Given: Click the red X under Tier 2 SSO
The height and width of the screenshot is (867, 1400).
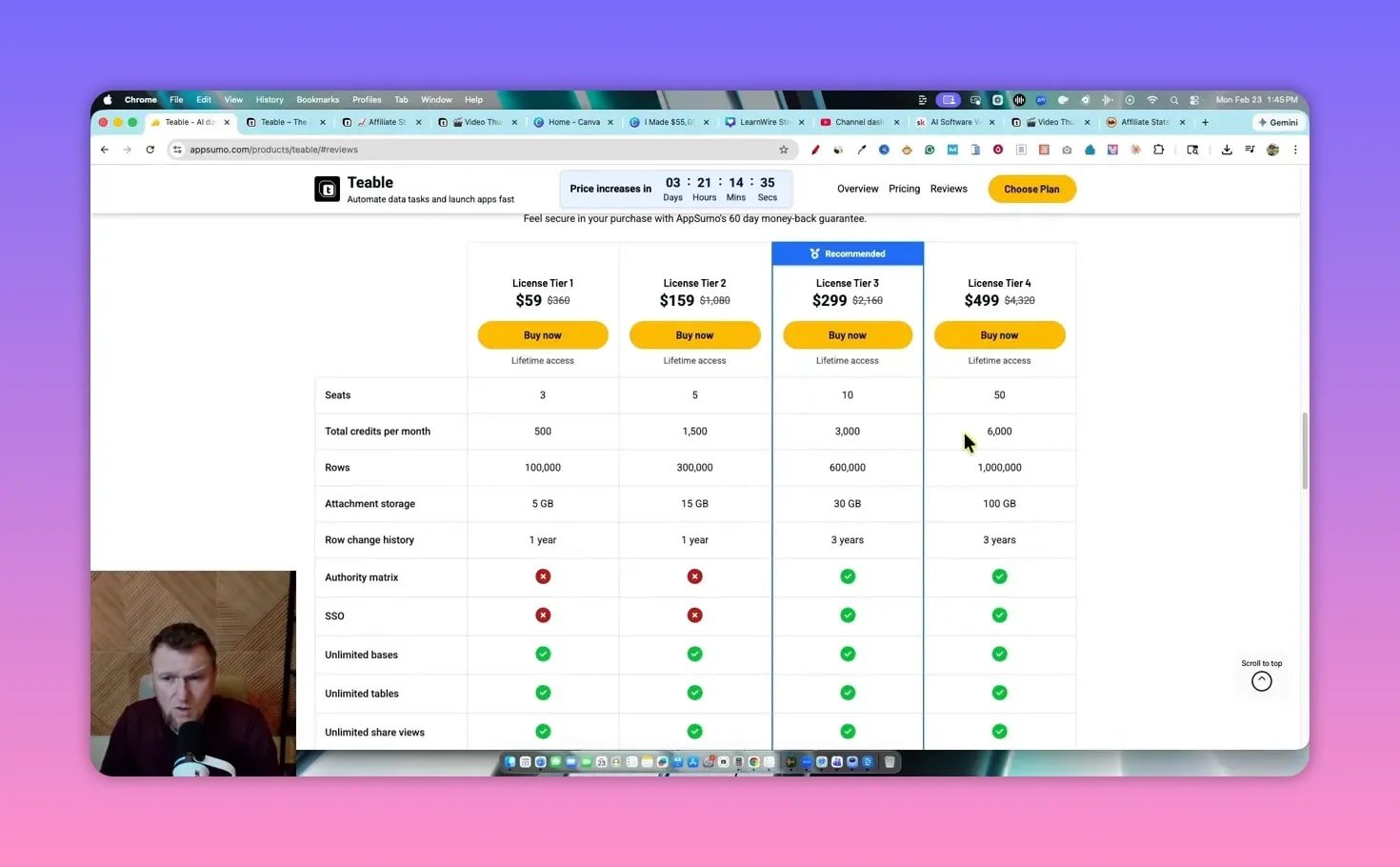Looking at the screenshot, I should pos(694,615).
